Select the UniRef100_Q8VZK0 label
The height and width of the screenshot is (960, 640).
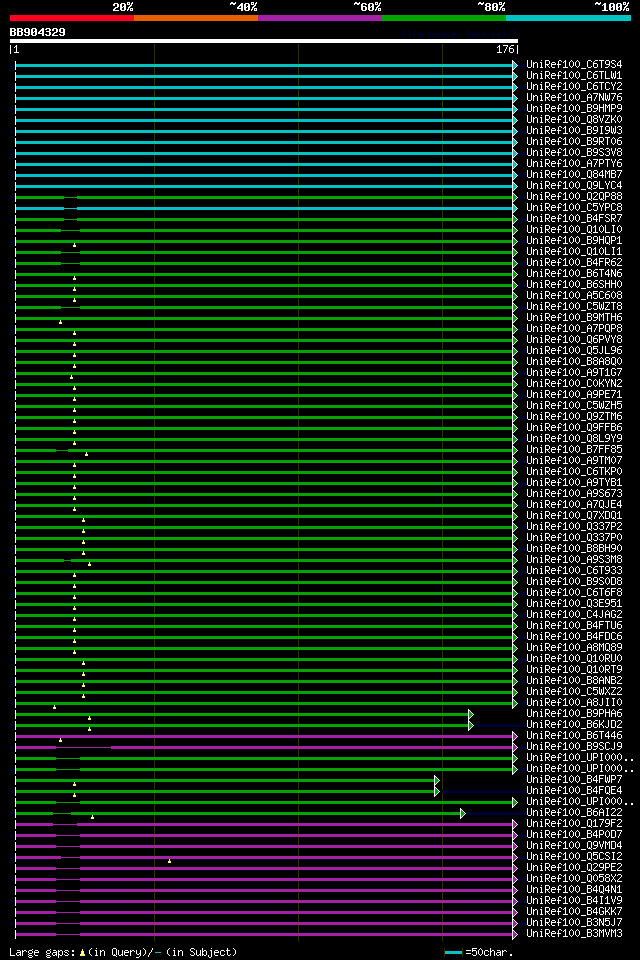click(574, 119)
